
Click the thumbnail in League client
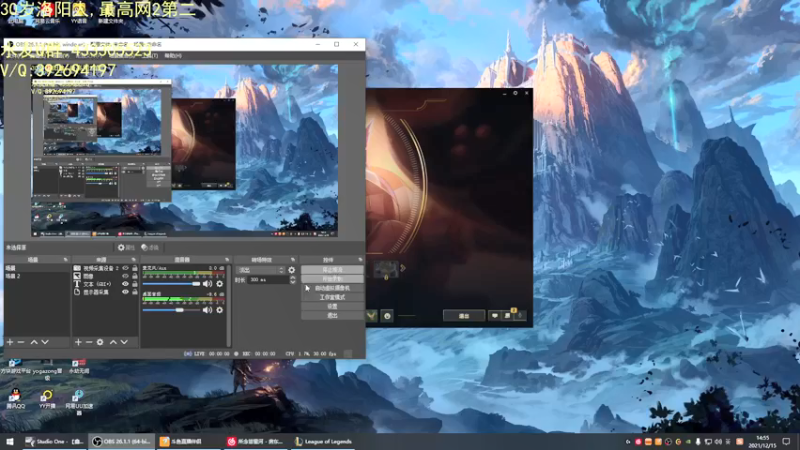pos(386,269)
